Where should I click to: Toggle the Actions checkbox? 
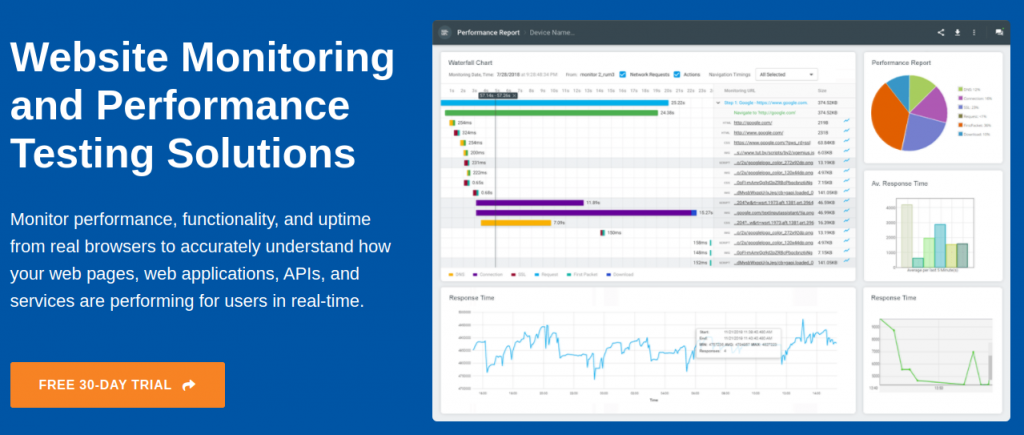[x=677, y=74]
